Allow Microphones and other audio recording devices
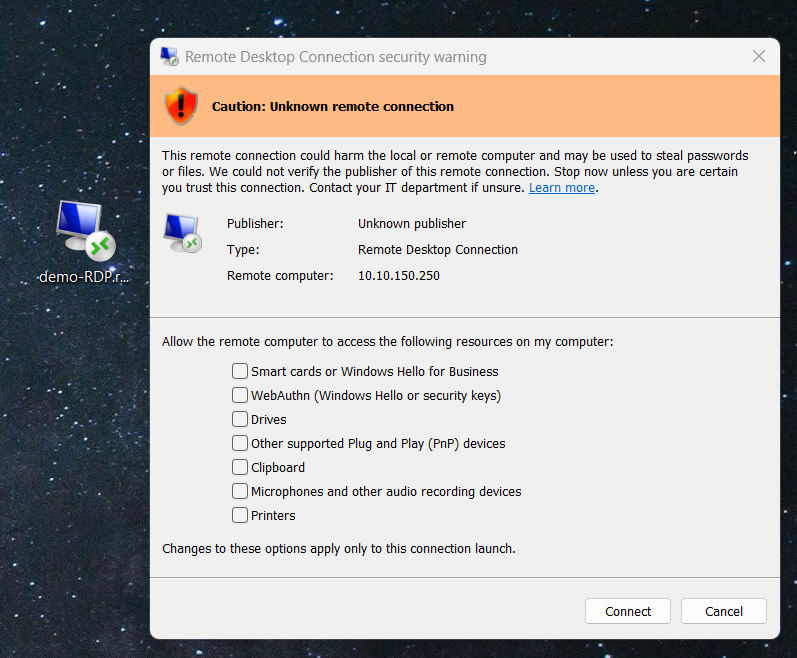The image size is (797, 658). point(240,491)
